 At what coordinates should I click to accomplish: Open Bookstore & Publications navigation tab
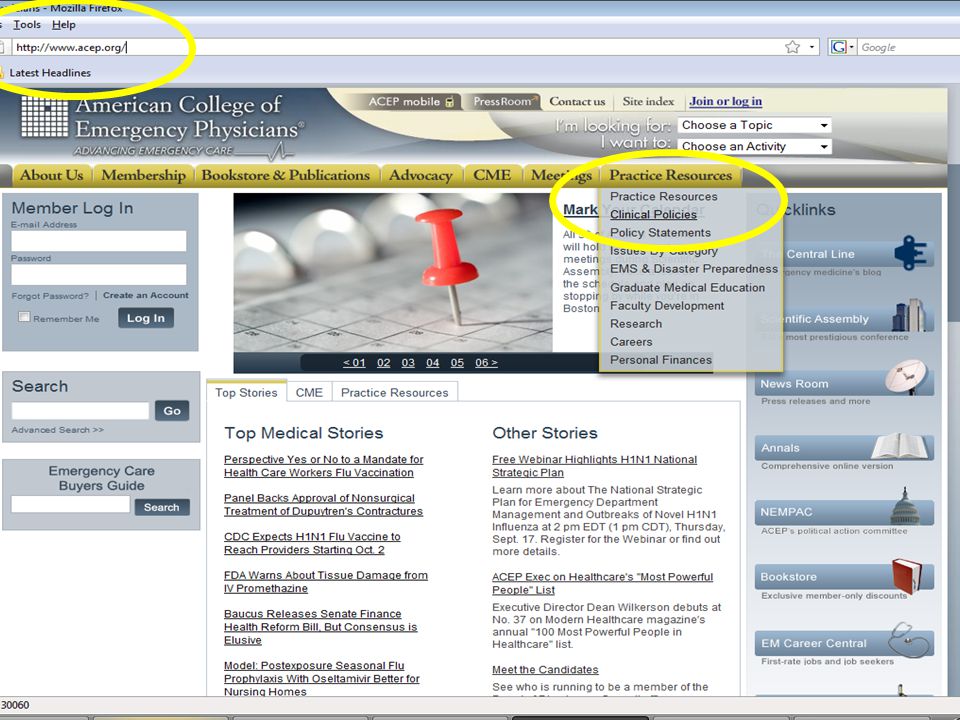285,175
